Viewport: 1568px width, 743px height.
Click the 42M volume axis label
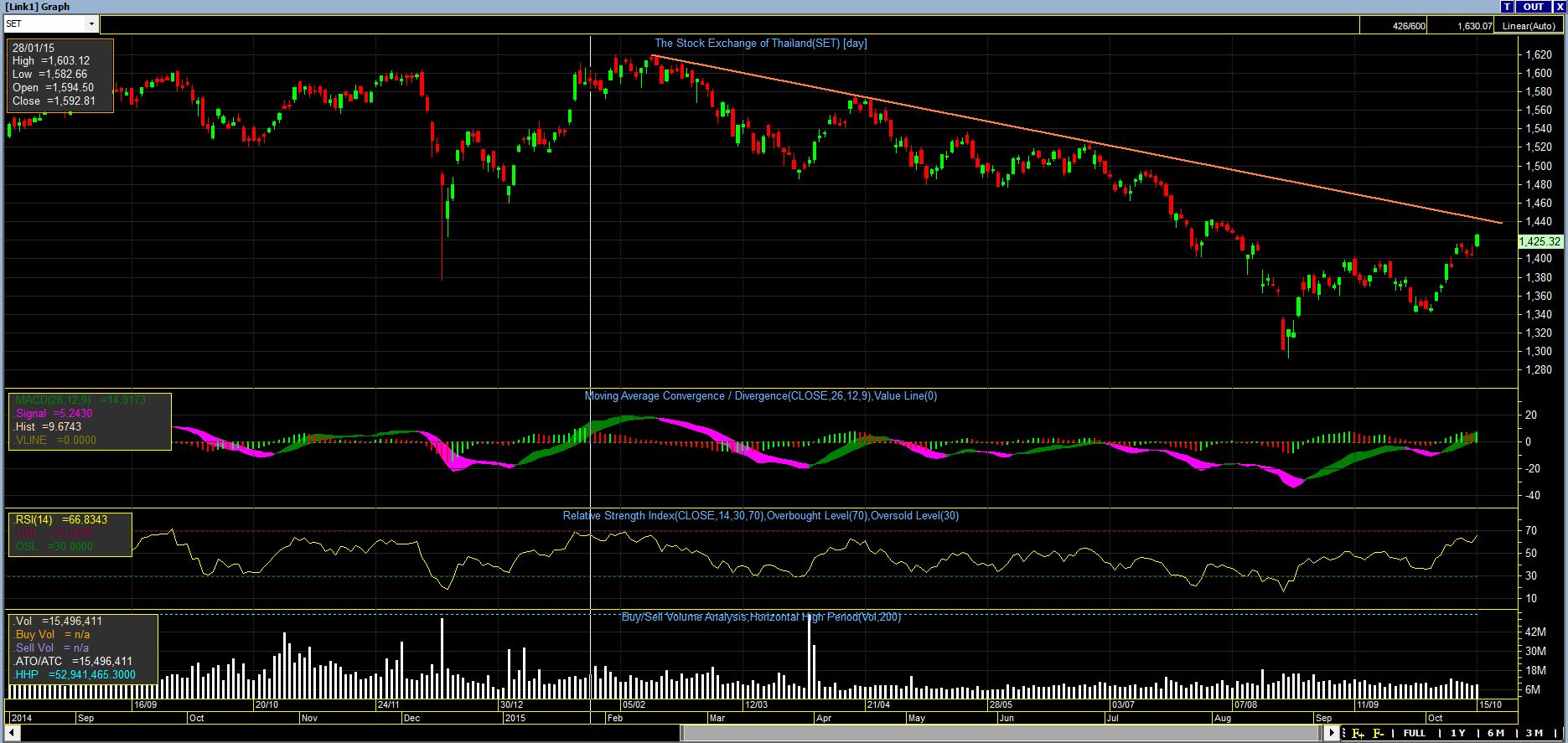[x=1535, y=632]
